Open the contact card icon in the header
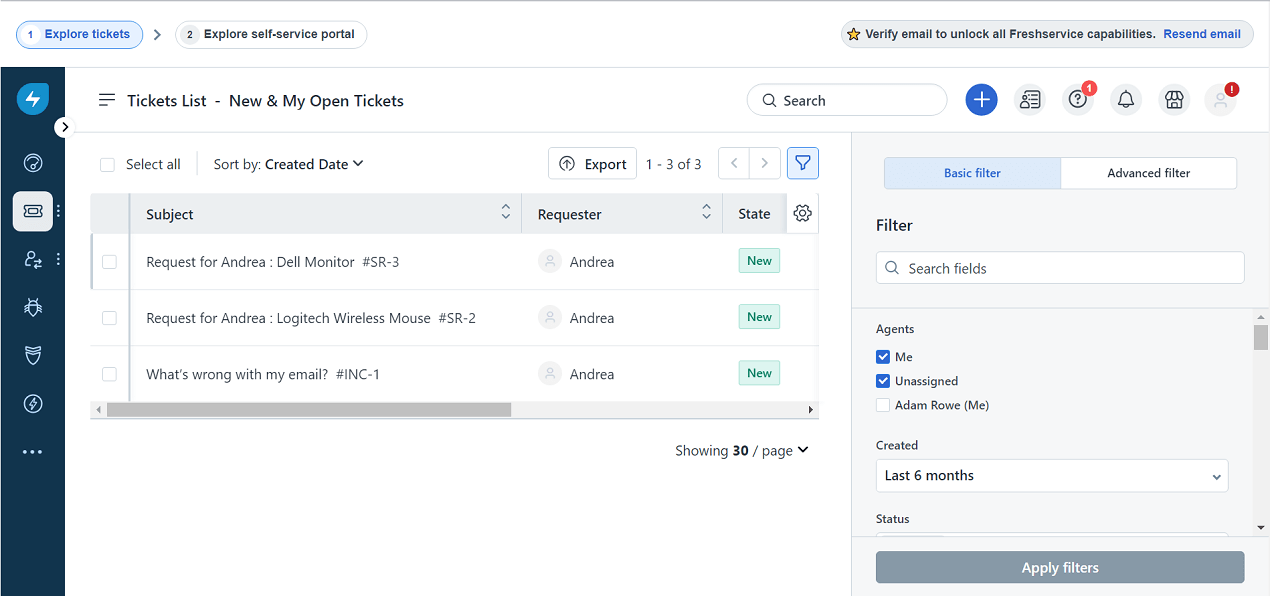This screenshot has width=1270, height=596. click(x=1029, y=99)
